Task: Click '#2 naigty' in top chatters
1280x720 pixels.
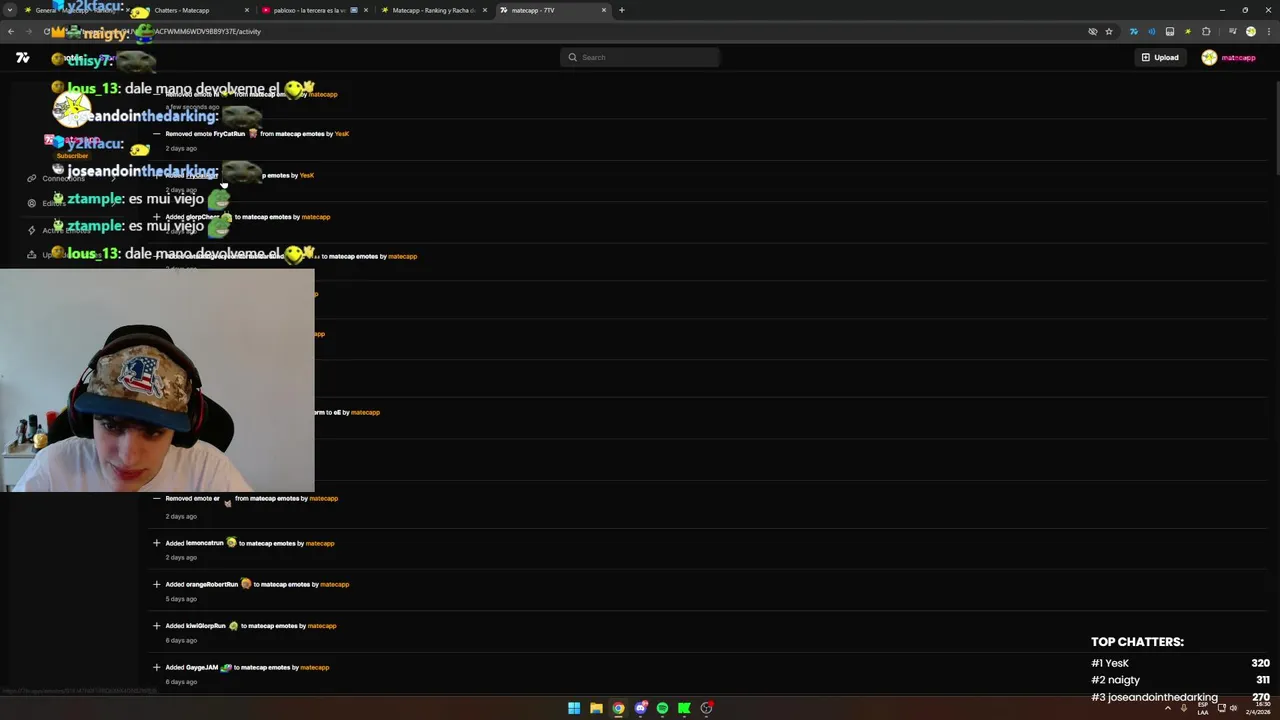Action: point(1116,680)
